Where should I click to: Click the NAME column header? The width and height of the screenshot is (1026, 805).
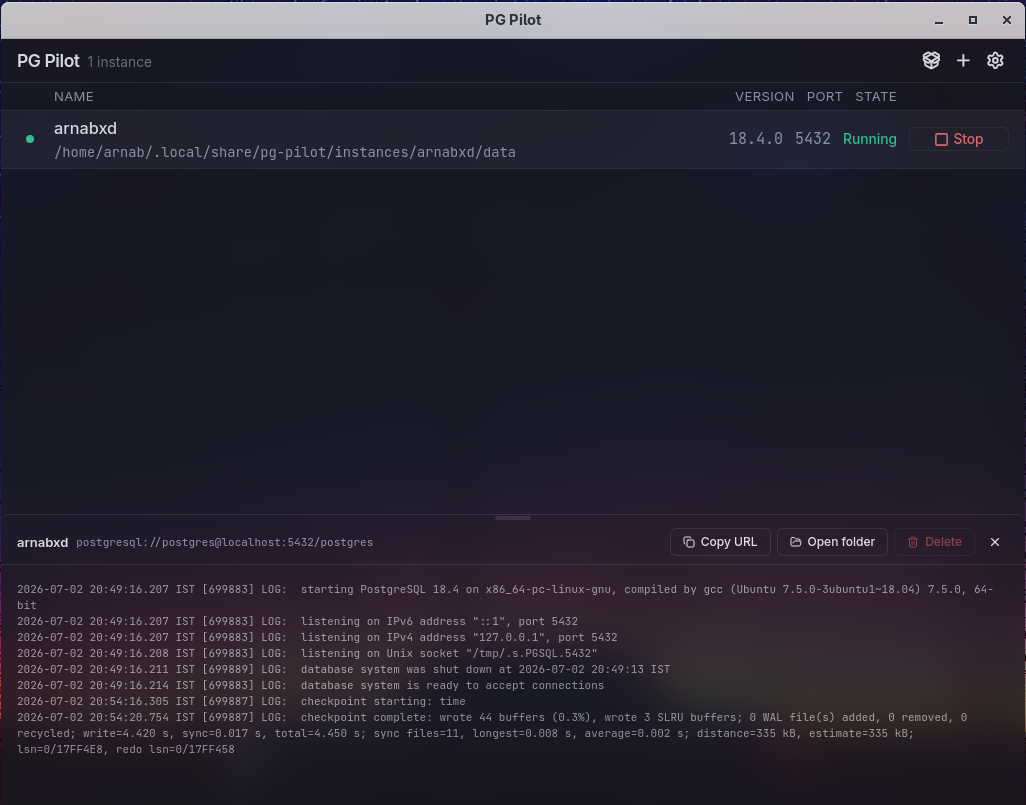73,97
